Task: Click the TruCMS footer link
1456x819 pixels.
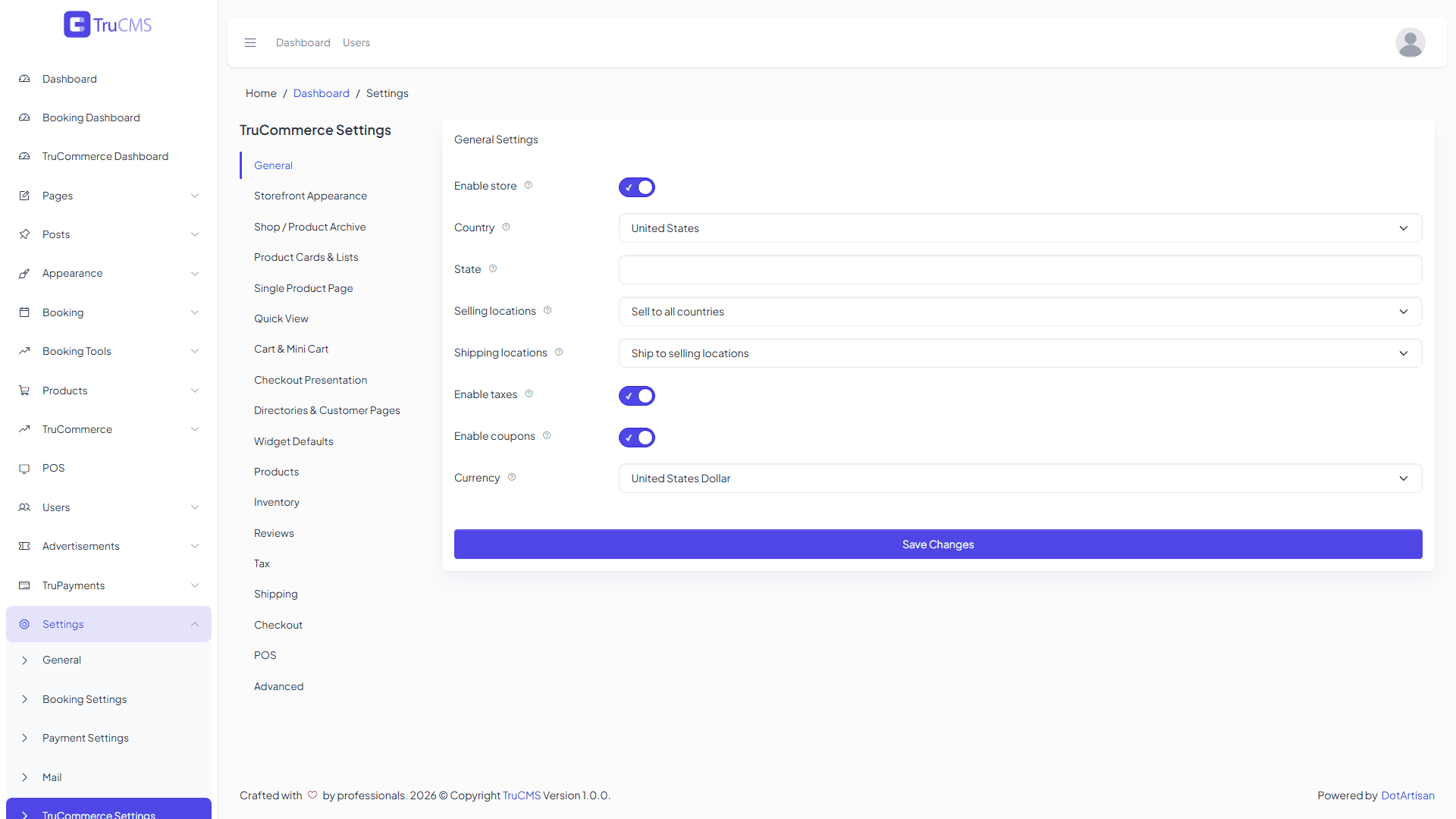Action: [x=522, y=795]
